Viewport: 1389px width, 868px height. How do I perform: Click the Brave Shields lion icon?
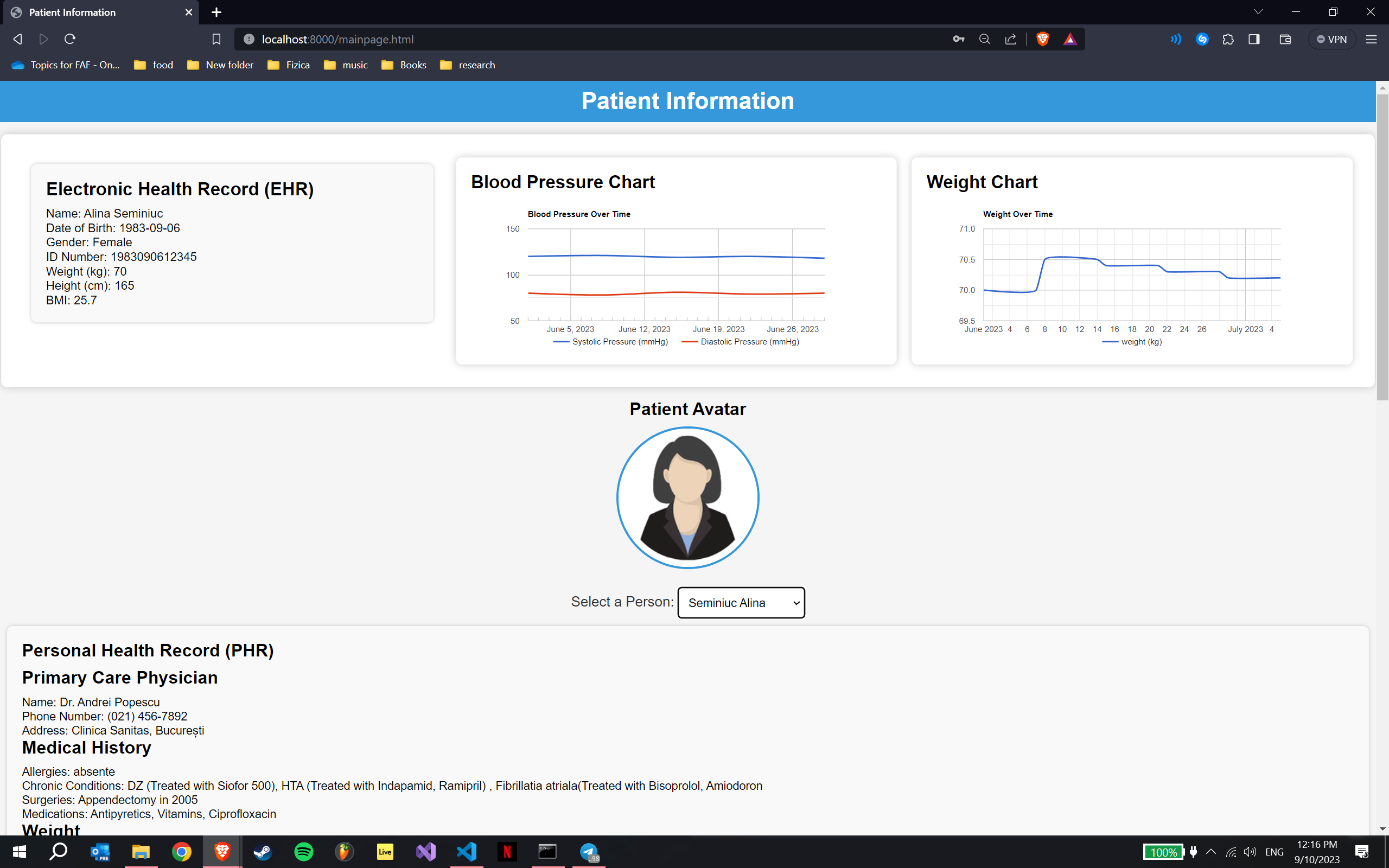click(1042, 39)
